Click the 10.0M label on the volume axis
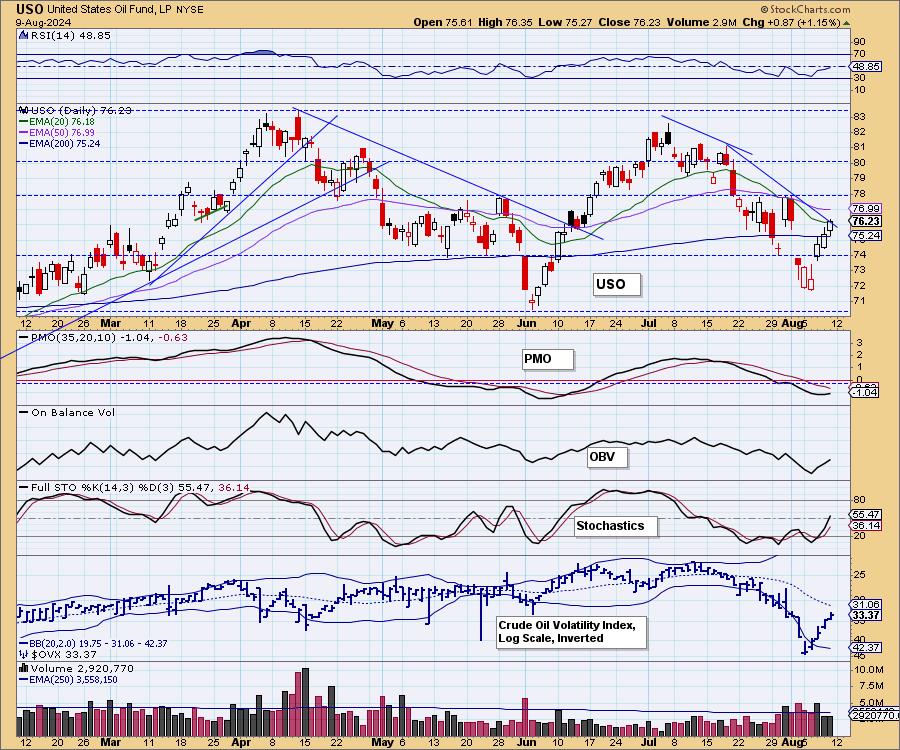The width and height of the screenshot is (900, 750). click(x=870, y=670)
